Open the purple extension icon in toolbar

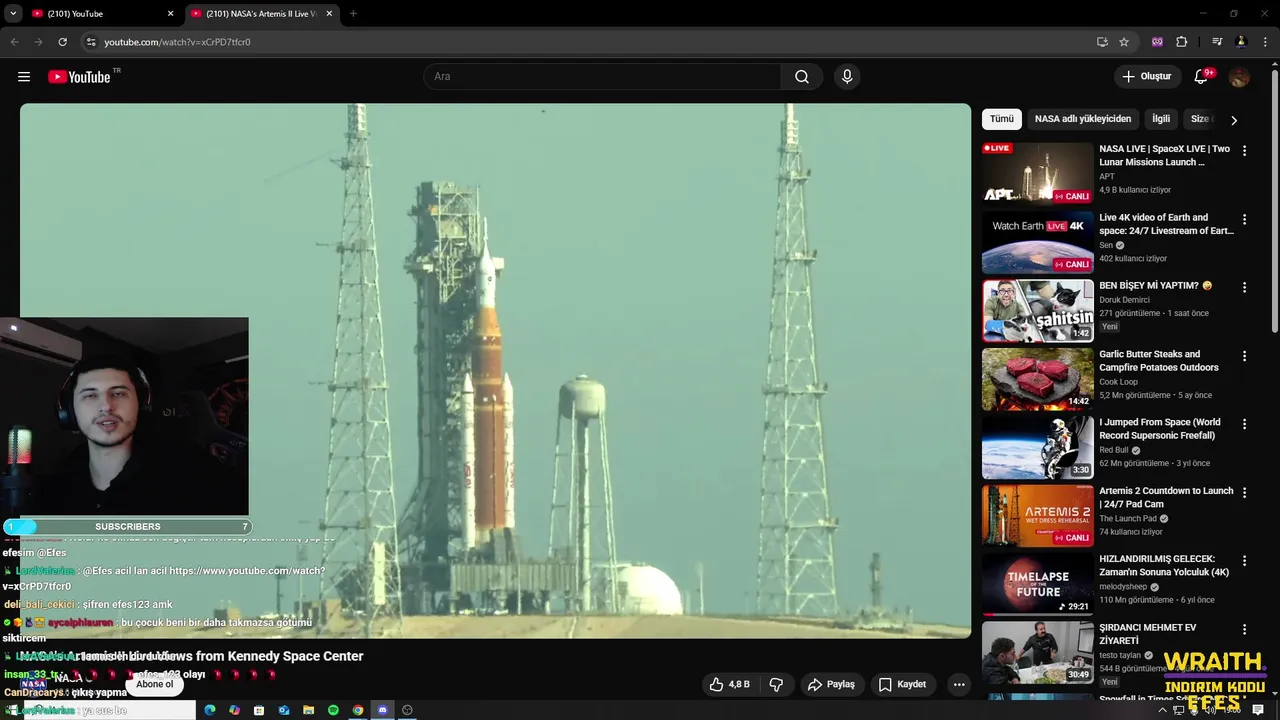(1158, 42)
